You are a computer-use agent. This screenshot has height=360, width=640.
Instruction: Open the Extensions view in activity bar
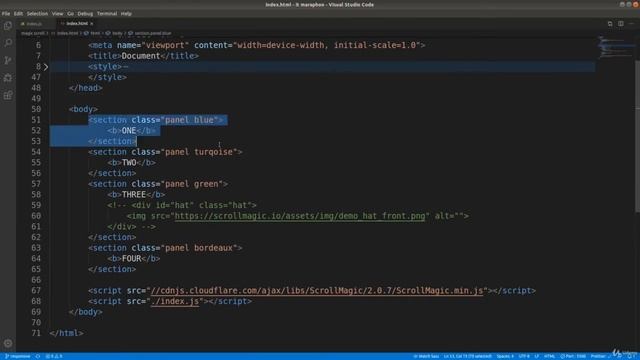coord(8,95)
